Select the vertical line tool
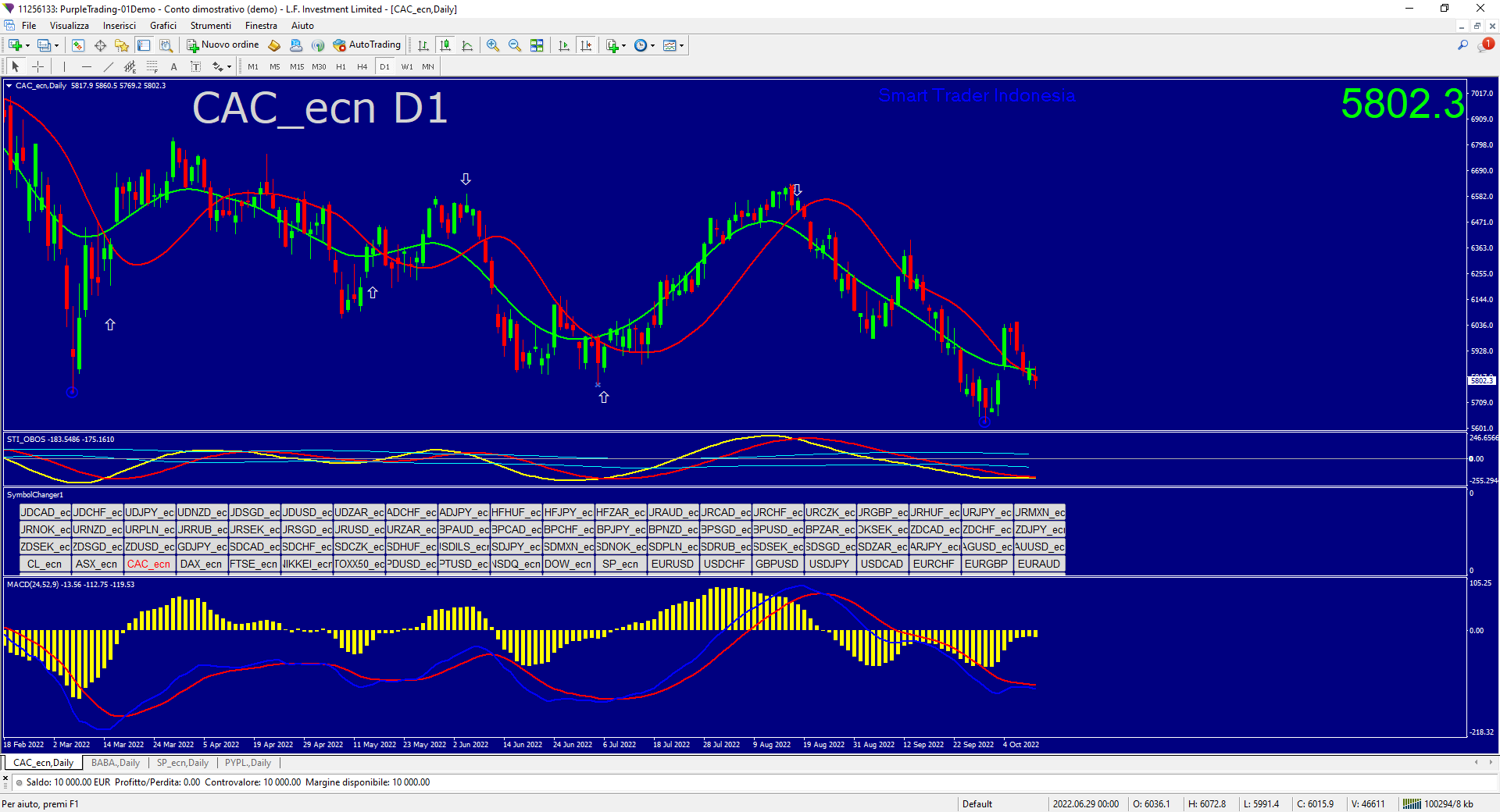This screenshot has height=812, width=1500. 65,67
